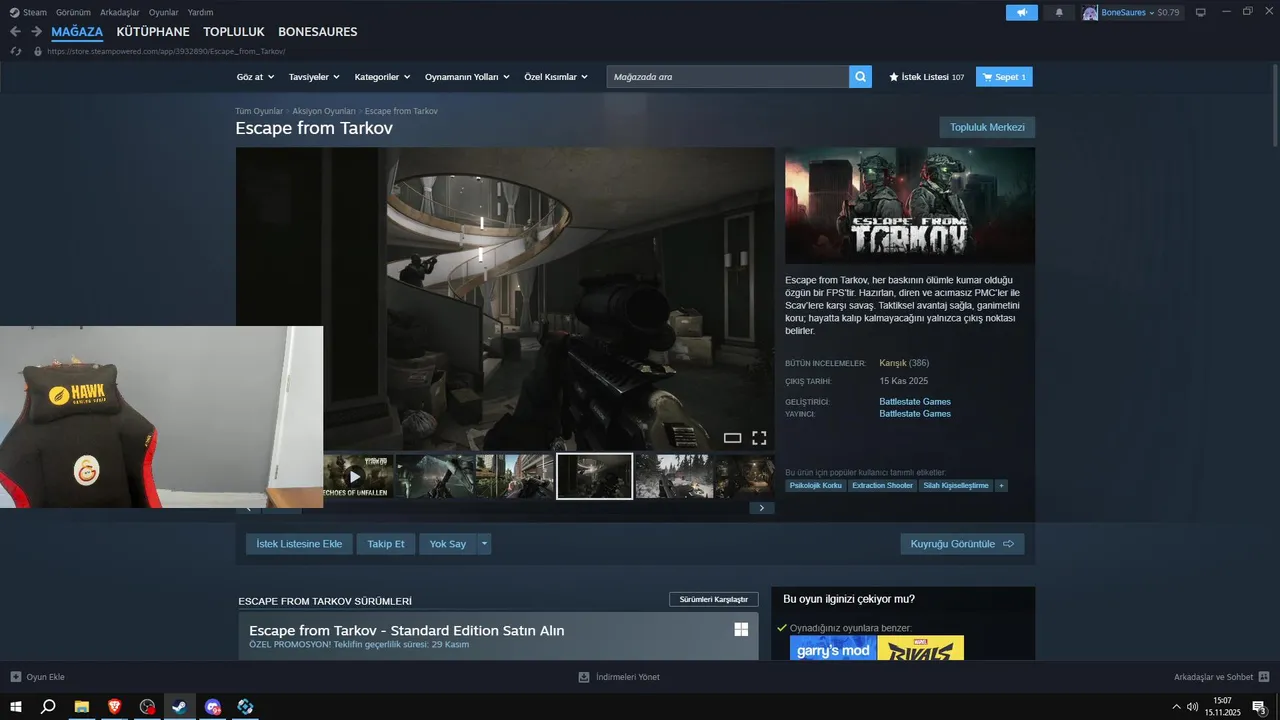The image size is (1280, 720).
Task: Switch to the TOPLULUK tab
Action: pyautogui.click(x=234, y=32)
